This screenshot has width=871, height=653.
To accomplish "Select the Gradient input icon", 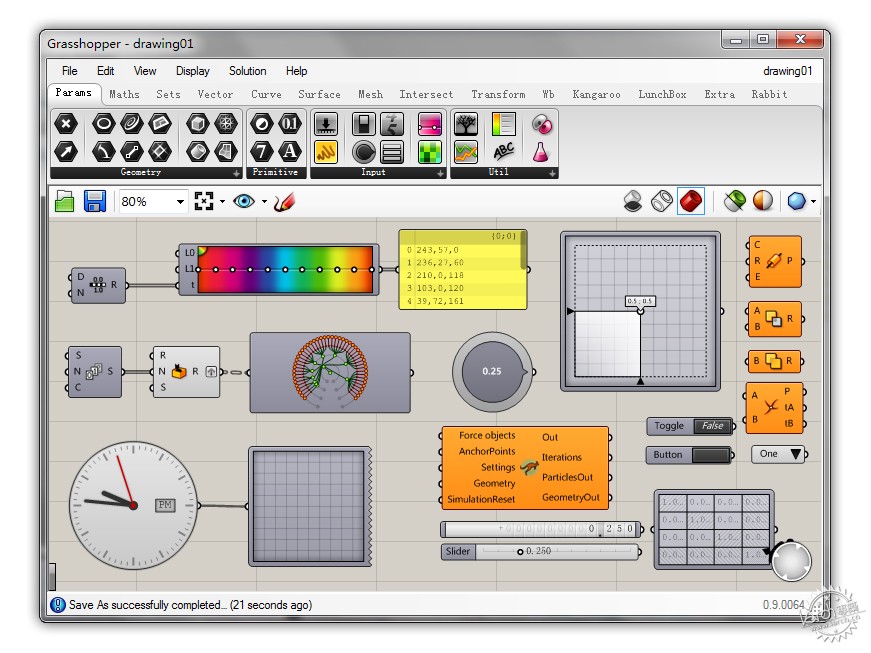I will click(x=429, y=124).
